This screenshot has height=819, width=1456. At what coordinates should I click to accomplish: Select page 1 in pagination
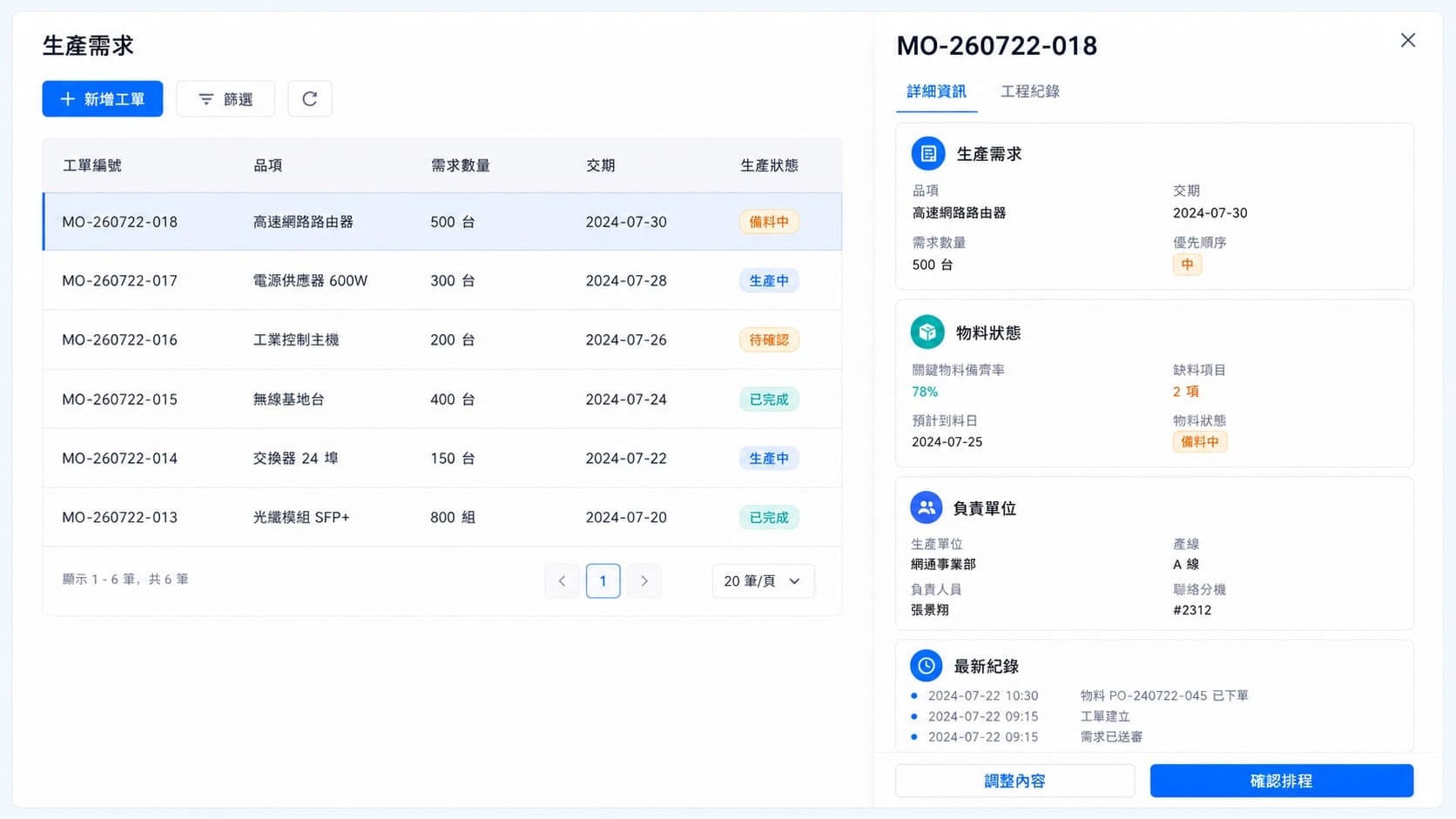pos(603,581)
